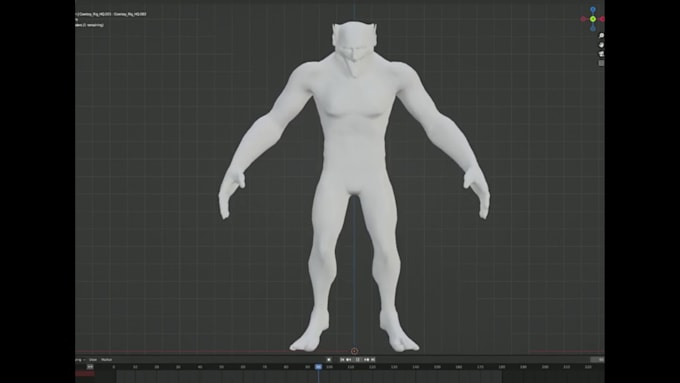
Task: Click the negative X axis on gizmo left
Action: 583,19
